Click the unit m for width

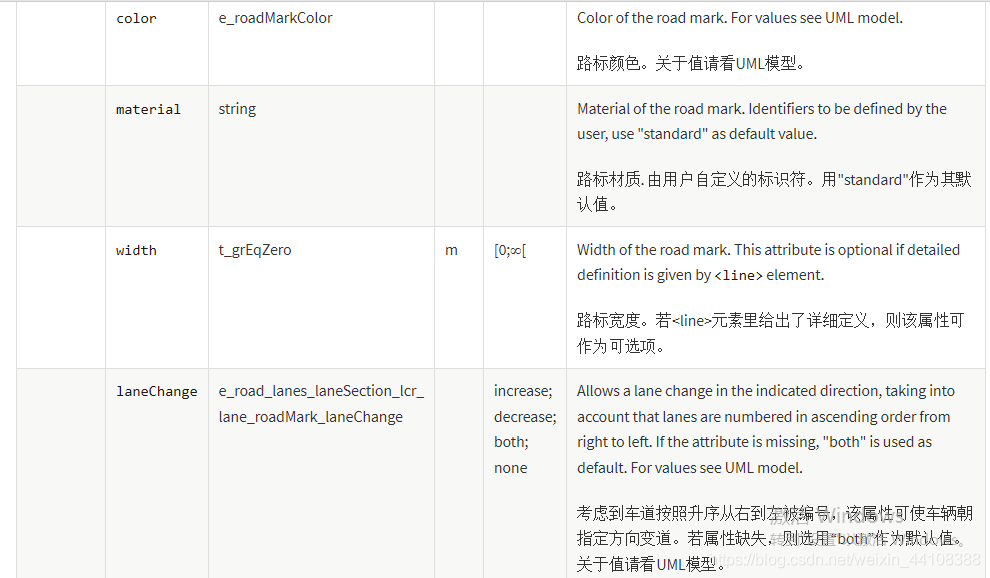(451, 250)
